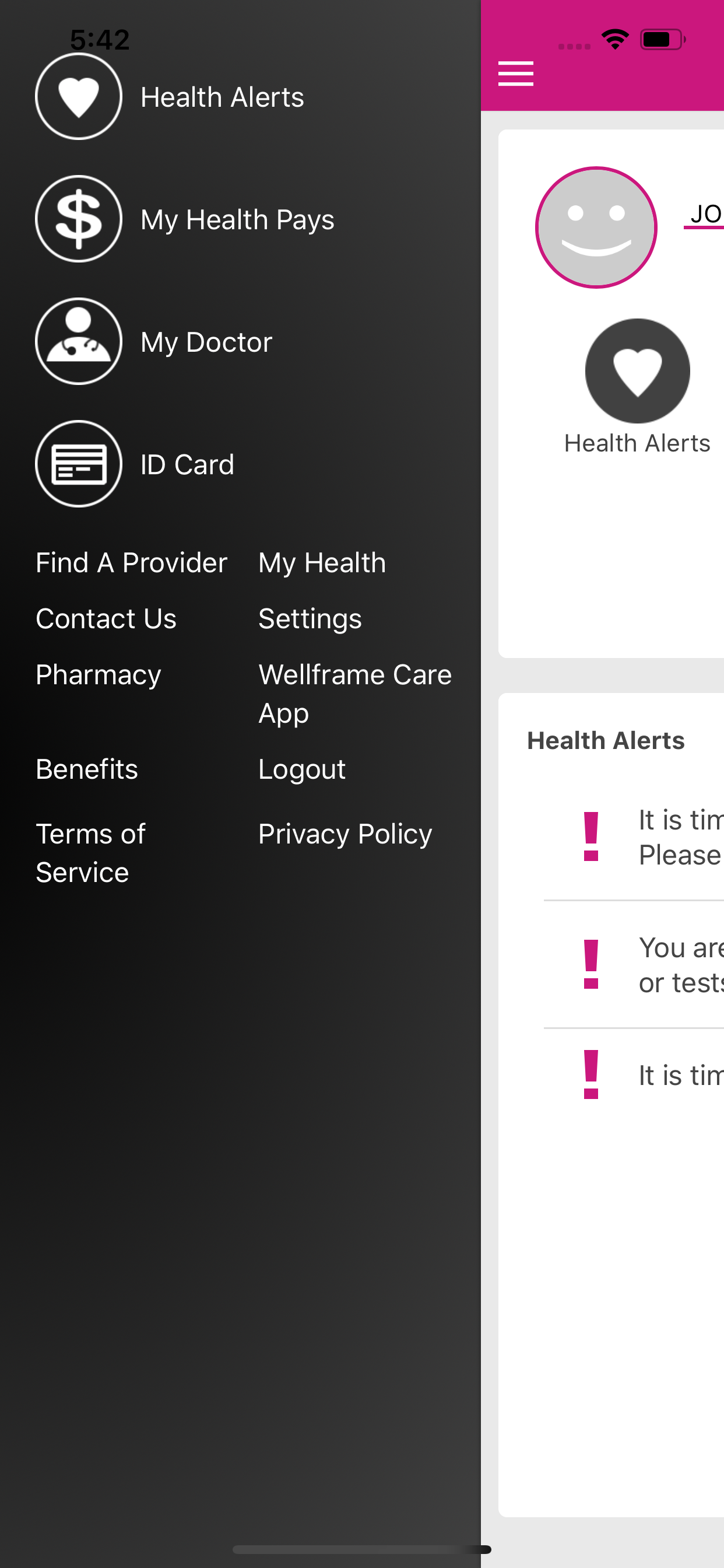The width and height of the screenshot is (724, 1568).
Task: Open Find A Provider
Action: pyautogui.click(x=131, y=562)
